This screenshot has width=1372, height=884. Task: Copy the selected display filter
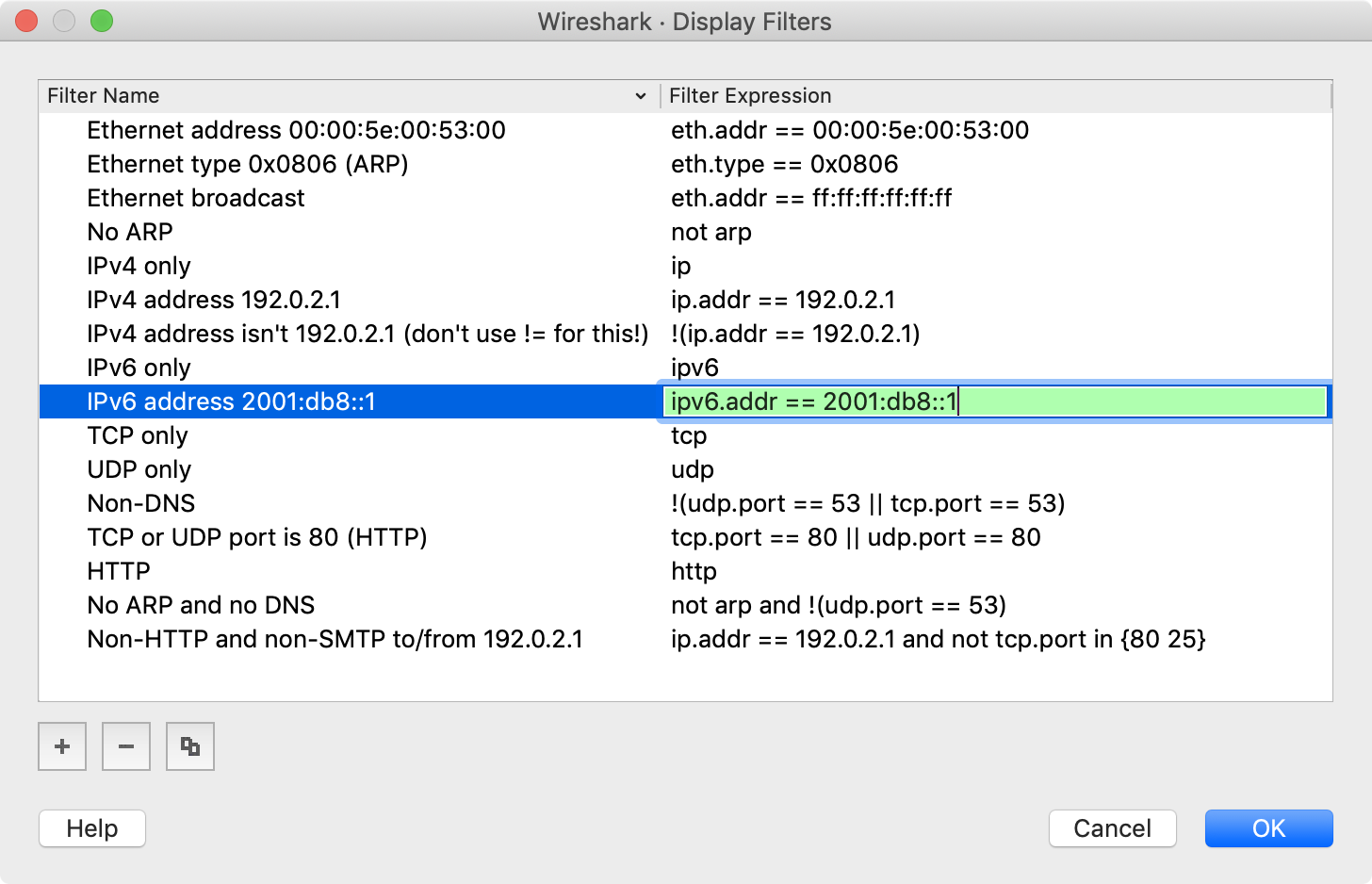point(189,745)
